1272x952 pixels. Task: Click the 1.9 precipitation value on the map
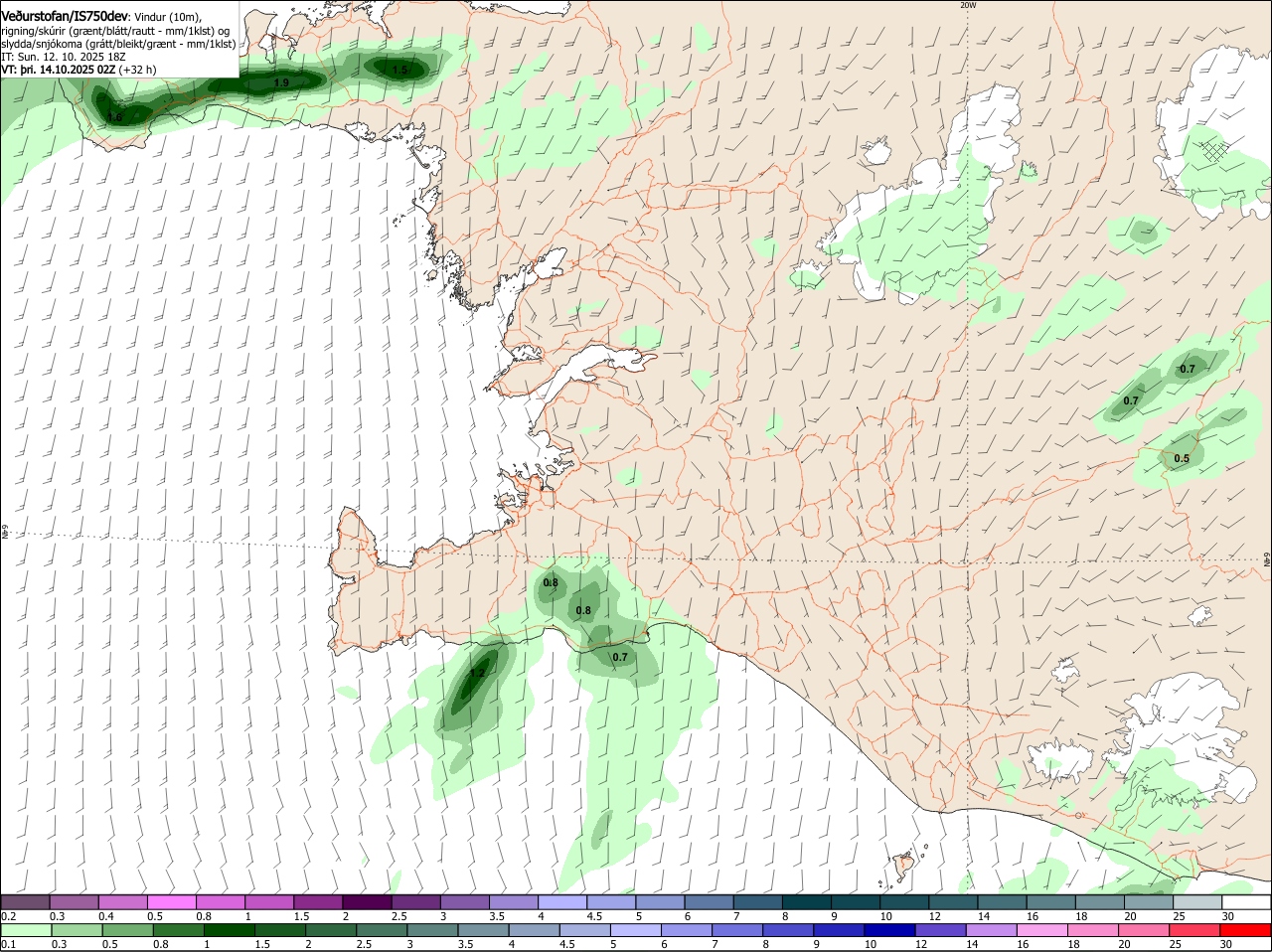point(281,82)
